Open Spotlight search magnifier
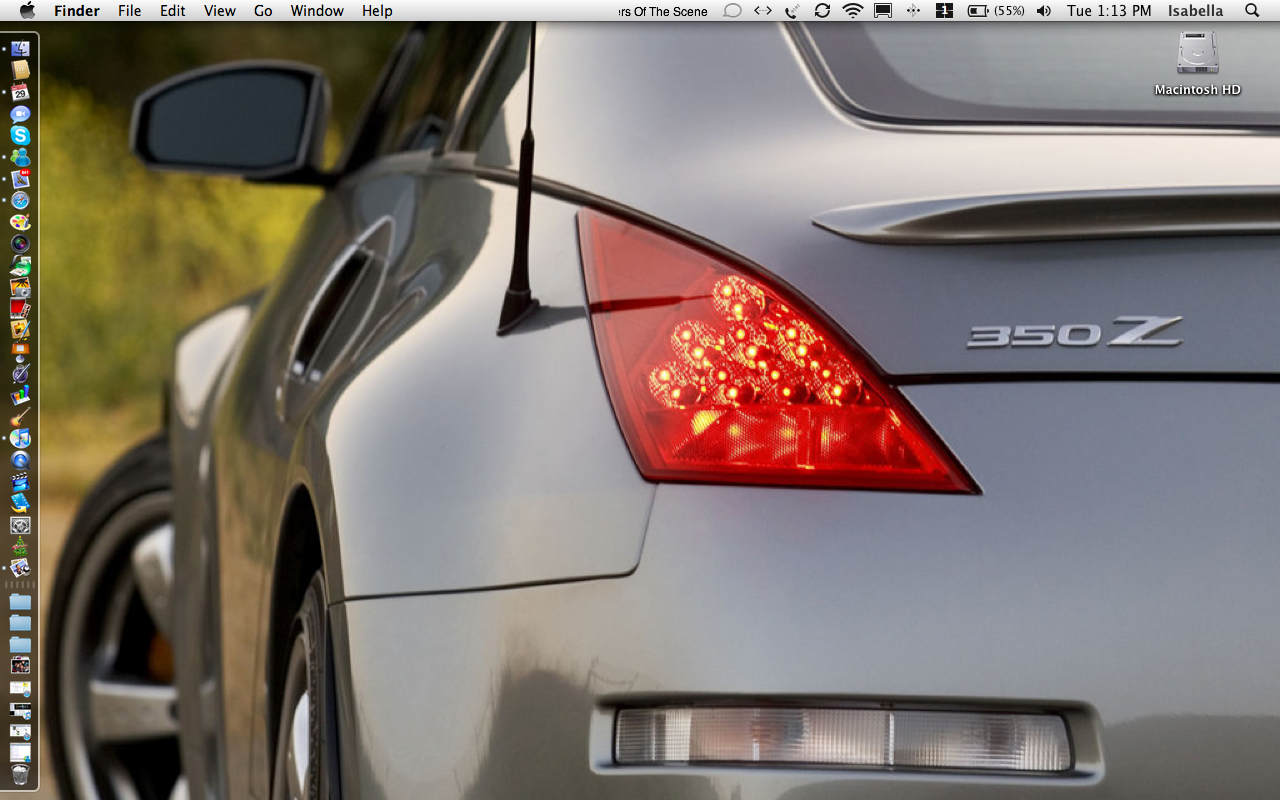 [x=1252, y=11]
